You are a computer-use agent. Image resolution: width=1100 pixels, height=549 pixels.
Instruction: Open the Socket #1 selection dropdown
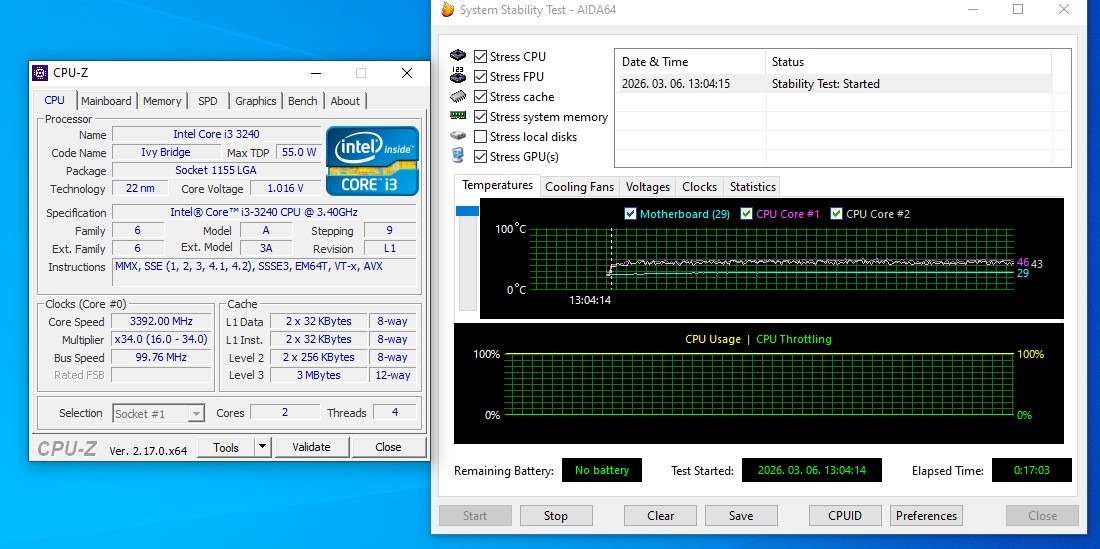[x=159, y=413]
